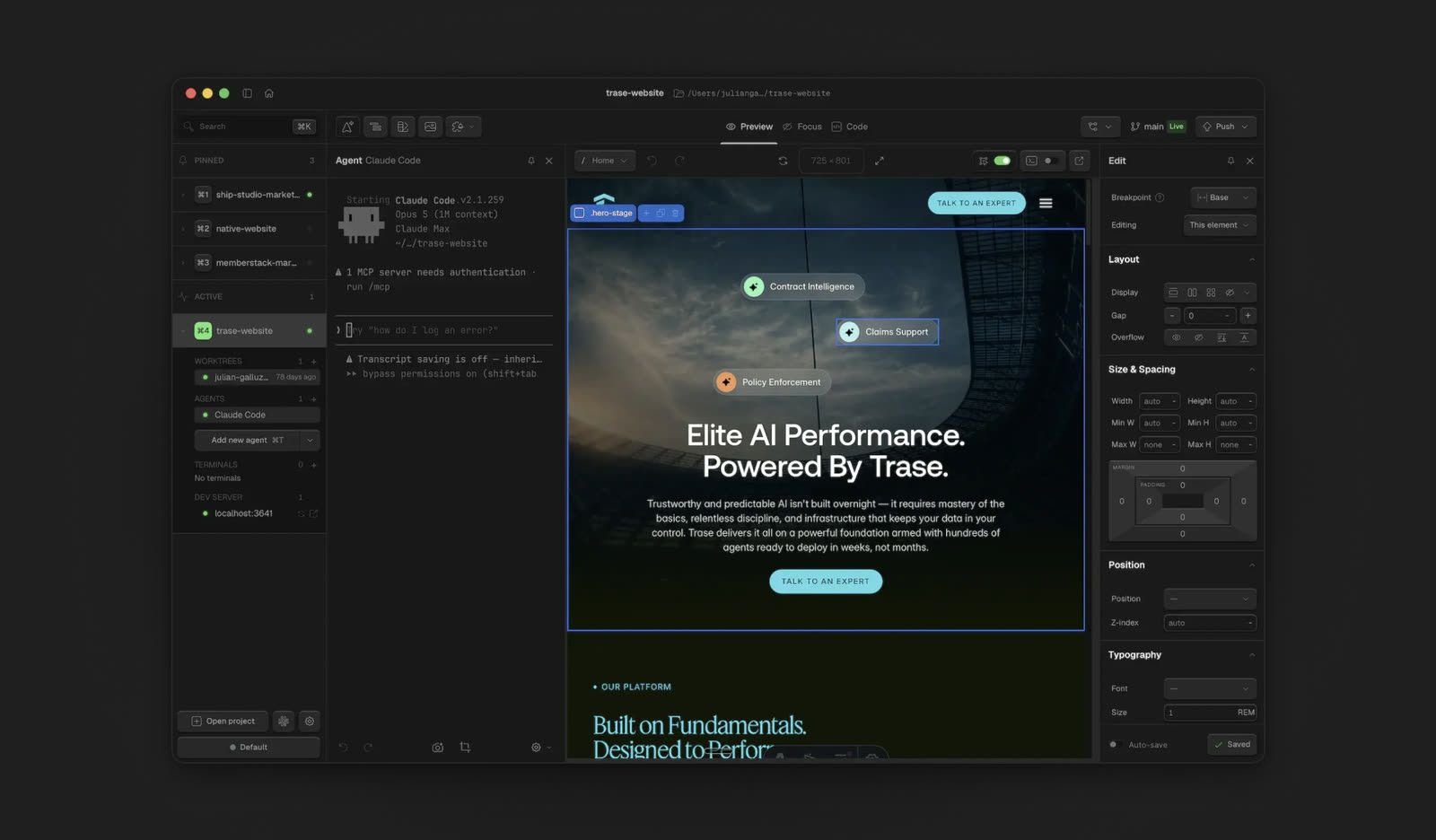Open the Home page route dropdown

(x=605, y=161)
